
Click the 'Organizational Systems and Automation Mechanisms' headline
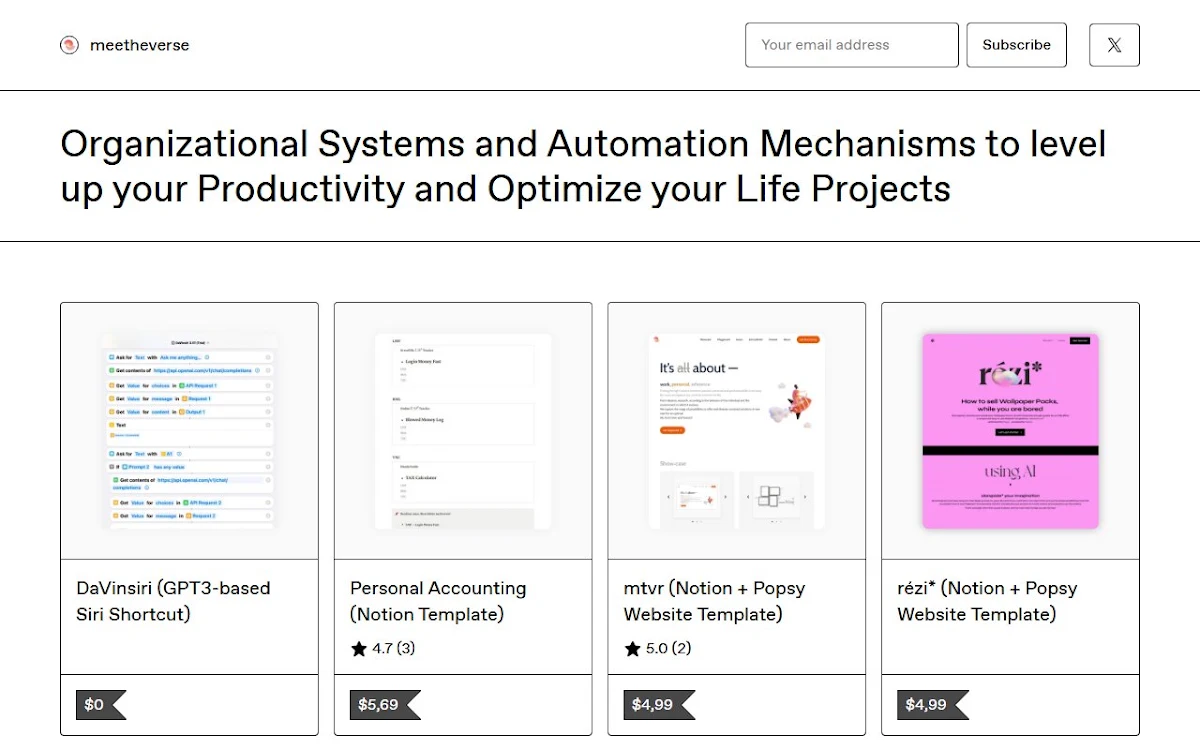(x=583, y=166)
